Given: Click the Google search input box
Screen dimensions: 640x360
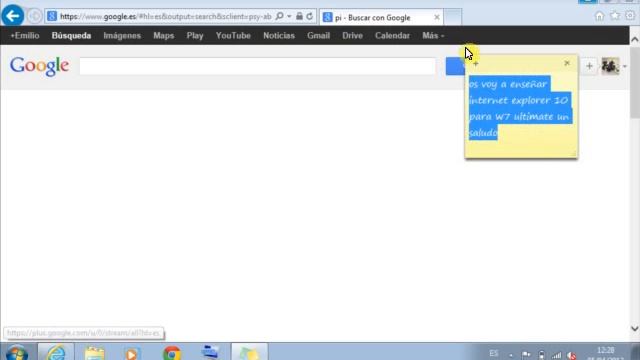Looking at the screenshot, I should [x=258, y=66].
